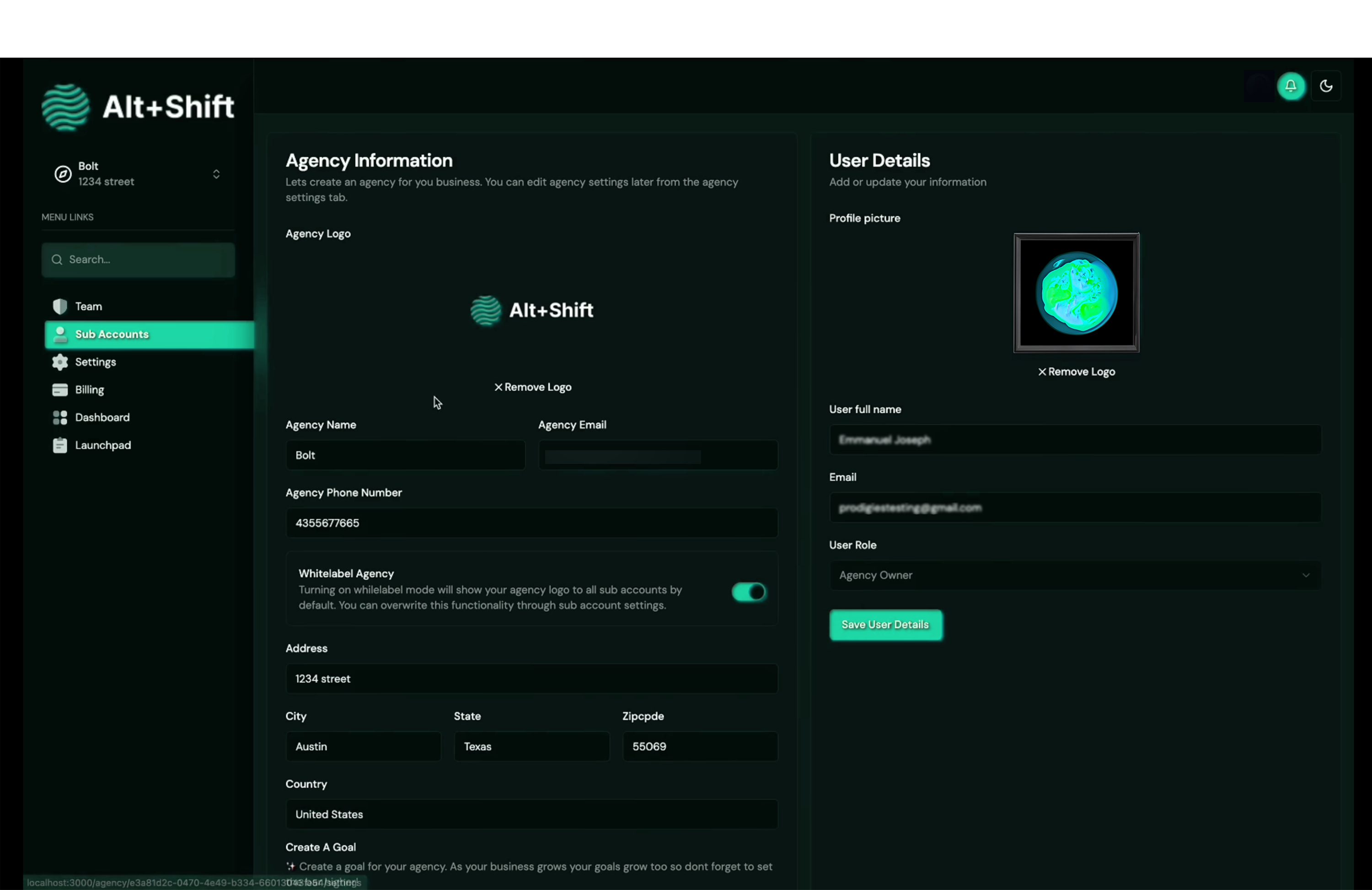Remove the agency logo
This screenshot has height=890, width=1372.
533,387
